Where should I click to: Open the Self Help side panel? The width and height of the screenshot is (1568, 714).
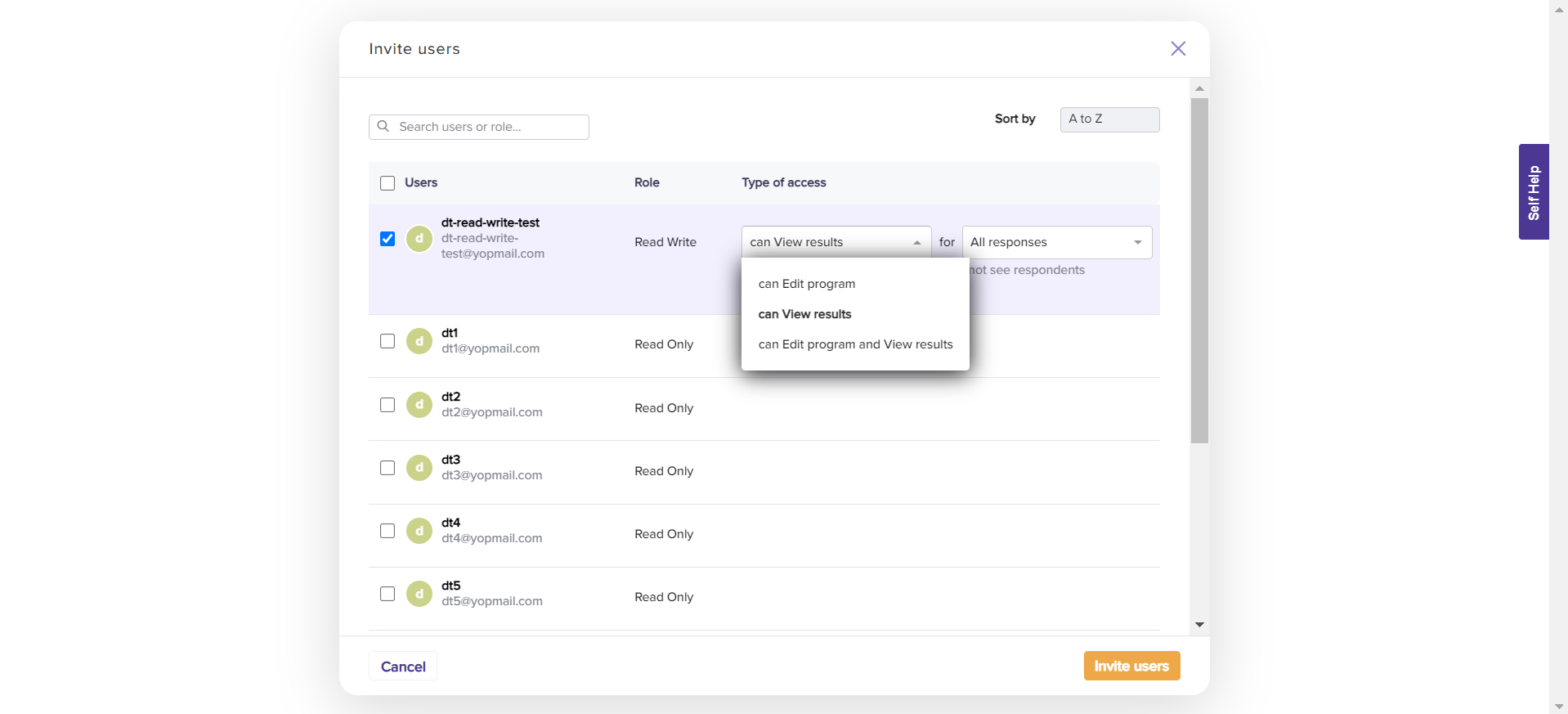[1533, 192]
